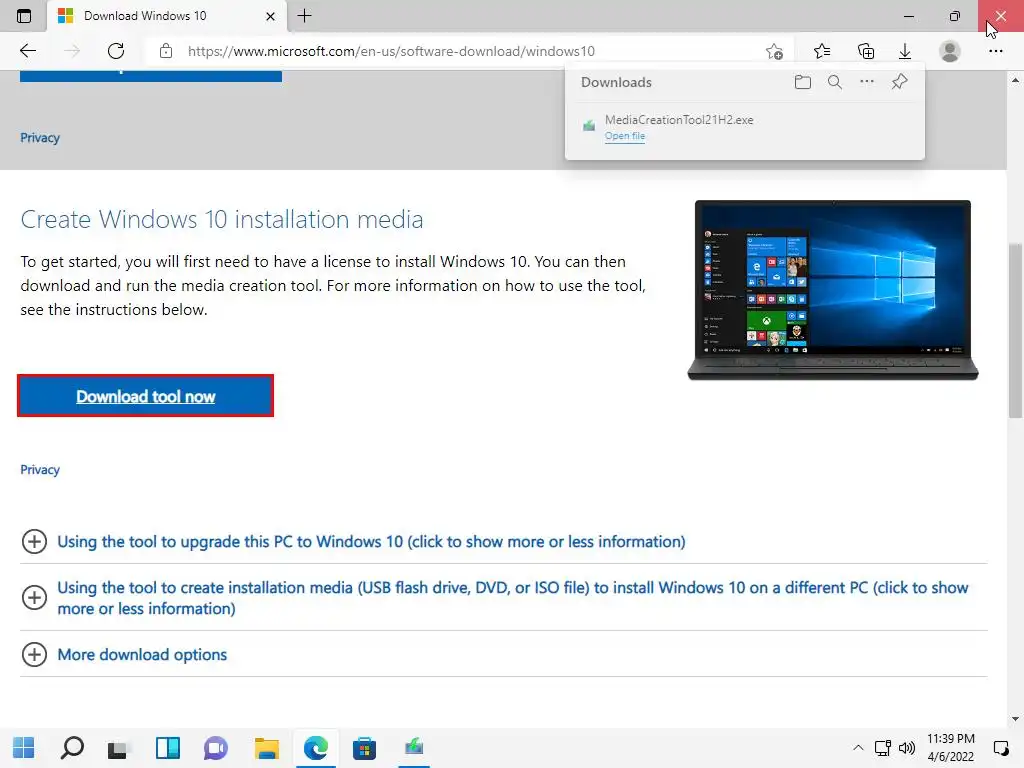Image resolution: width=1024 pixels, height=768 pixels.
Task: Open network status tray icon
Action: (x=883, y=748)
